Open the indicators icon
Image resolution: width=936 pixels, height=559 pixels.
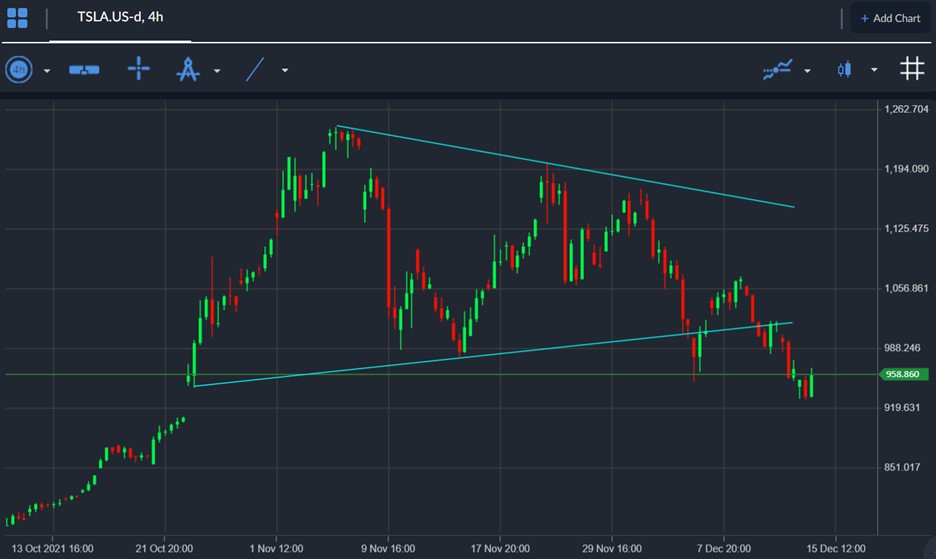pos(777,69)
